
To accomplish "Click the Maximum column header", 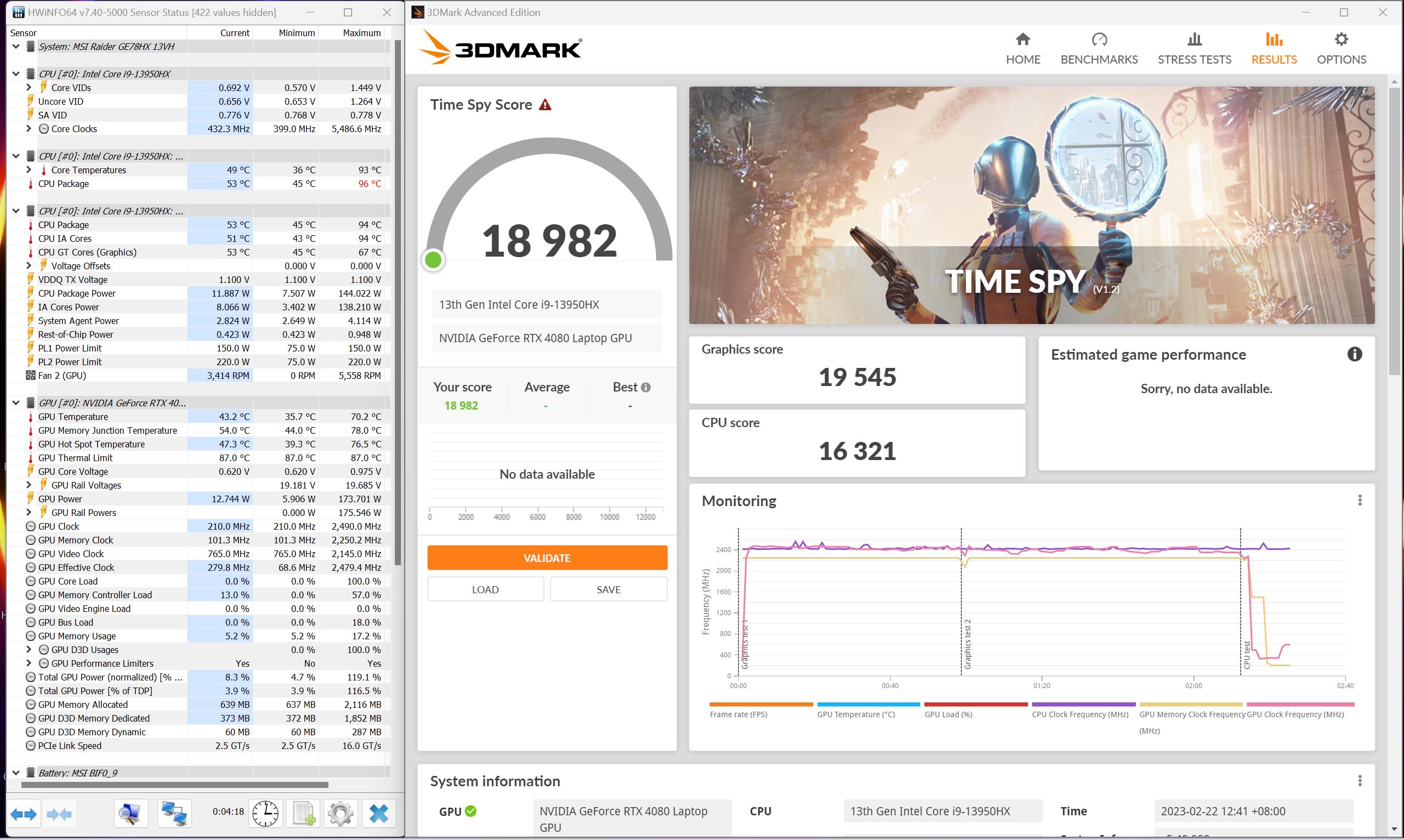I will point(351,33).
